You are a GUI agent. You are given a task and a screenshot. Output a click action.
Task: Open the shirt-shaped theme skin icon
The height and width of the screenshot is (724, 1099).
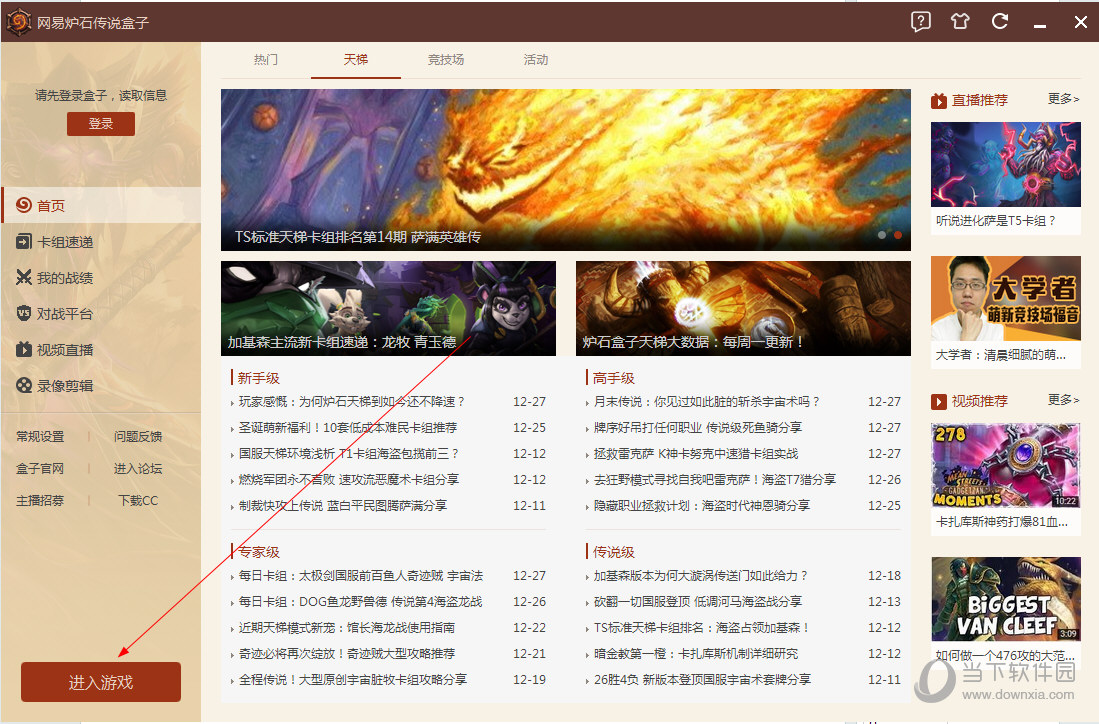959,21
